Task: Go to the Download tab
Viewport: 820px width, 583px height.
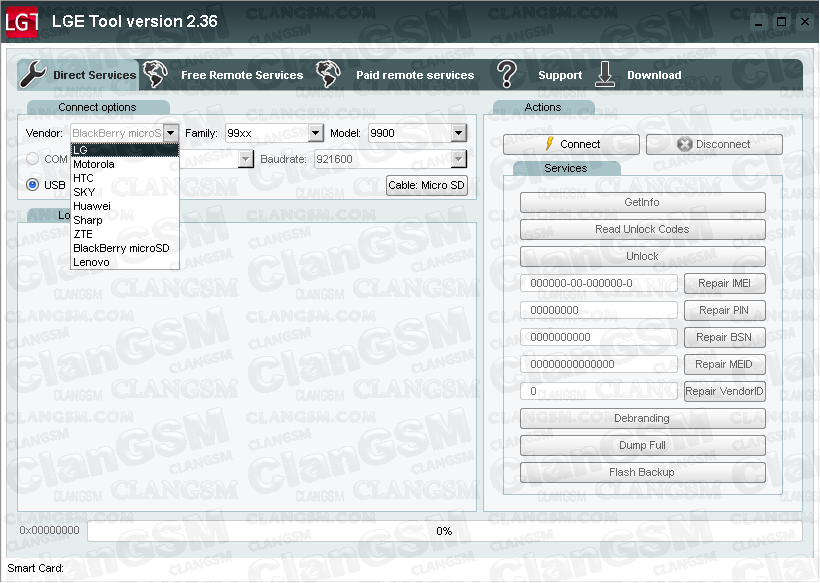Action: pyautogui.click(x=639, y=75)
